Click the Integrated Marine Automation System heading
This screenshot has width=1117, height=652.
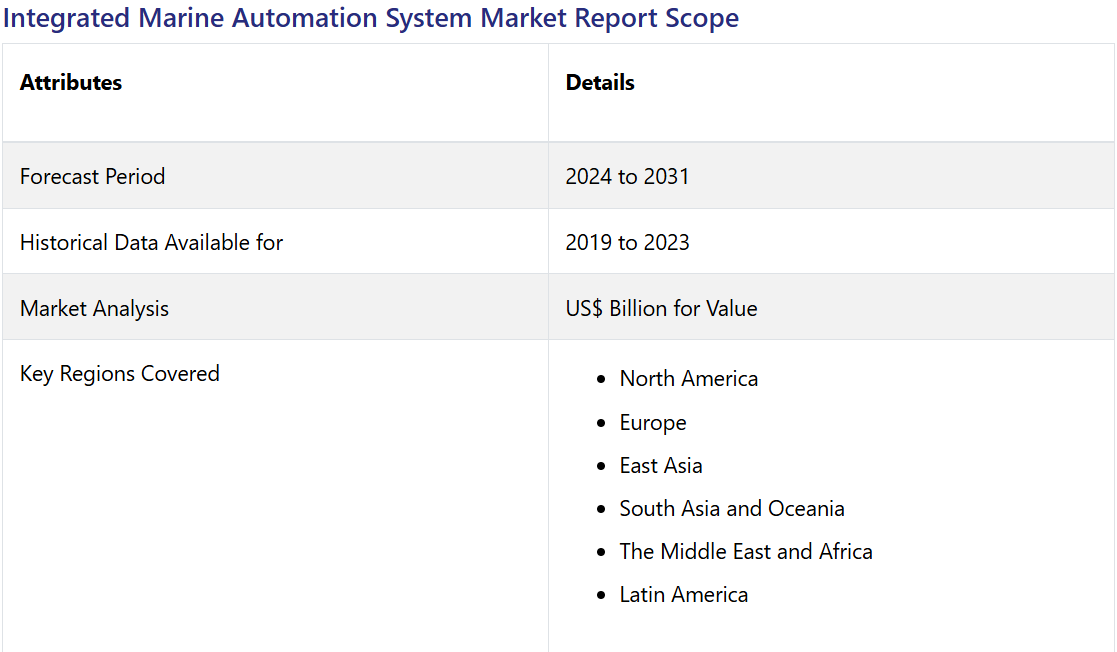(371, 18)
